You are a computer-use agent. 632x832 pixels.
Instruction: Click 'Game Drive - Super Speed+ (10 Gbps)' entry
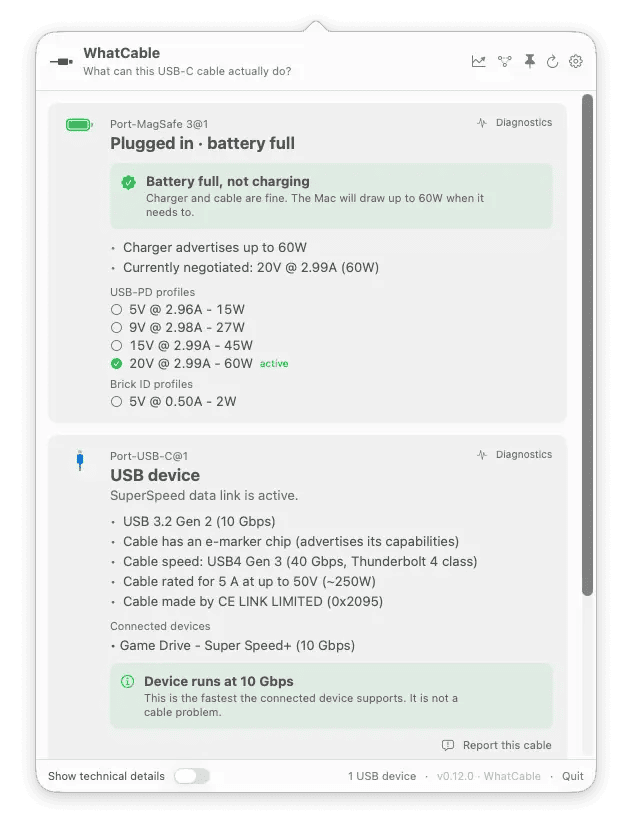237,646
